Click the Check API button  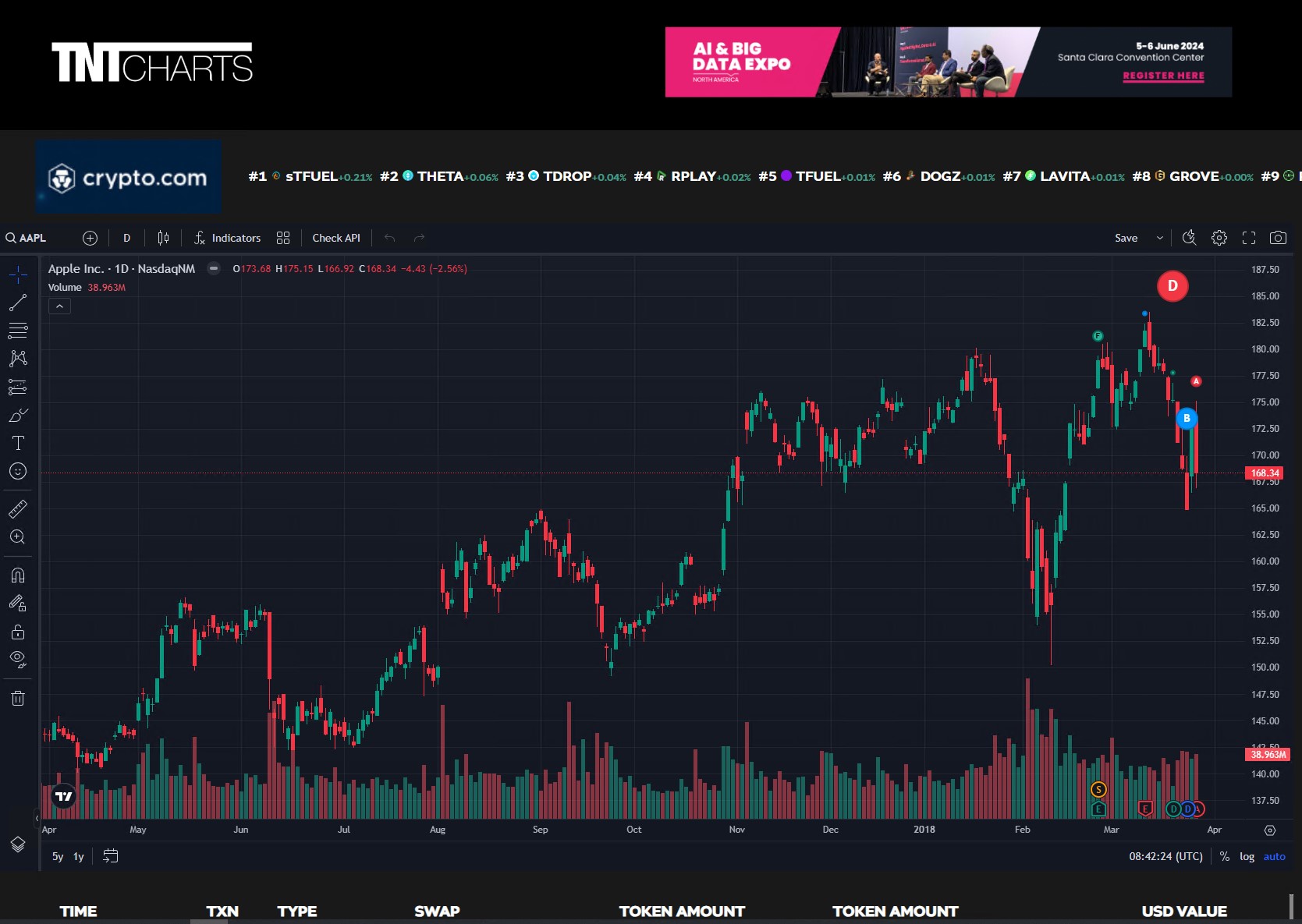pyautogui.click(x=336, y=238)
